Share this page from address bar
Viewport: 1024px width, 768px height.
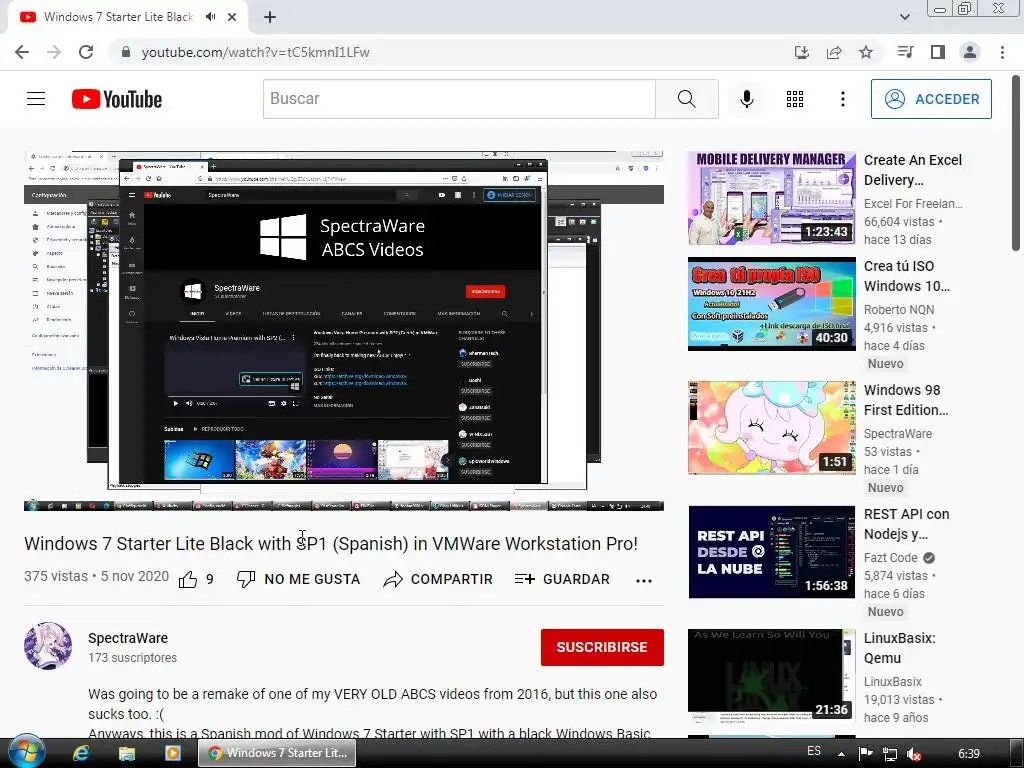(x=834, y=52)
